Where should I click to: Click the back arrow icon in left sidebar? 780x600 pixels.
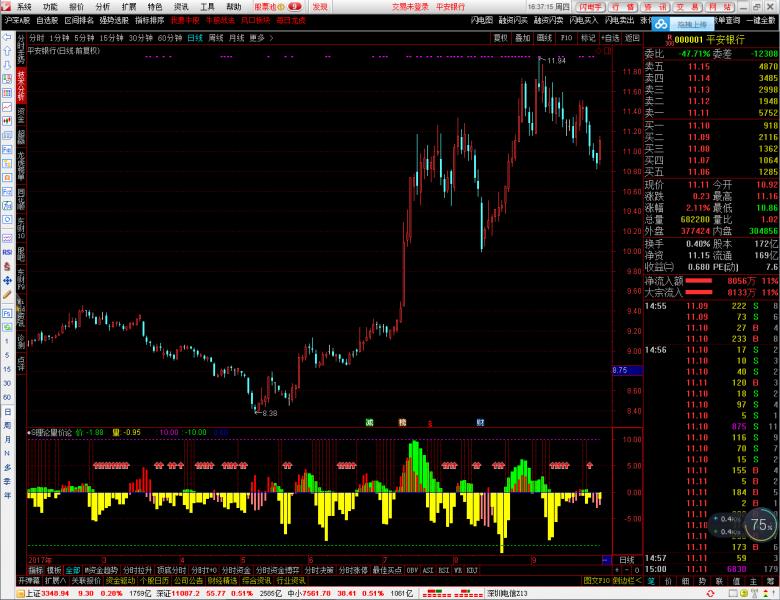pos(7,37)
